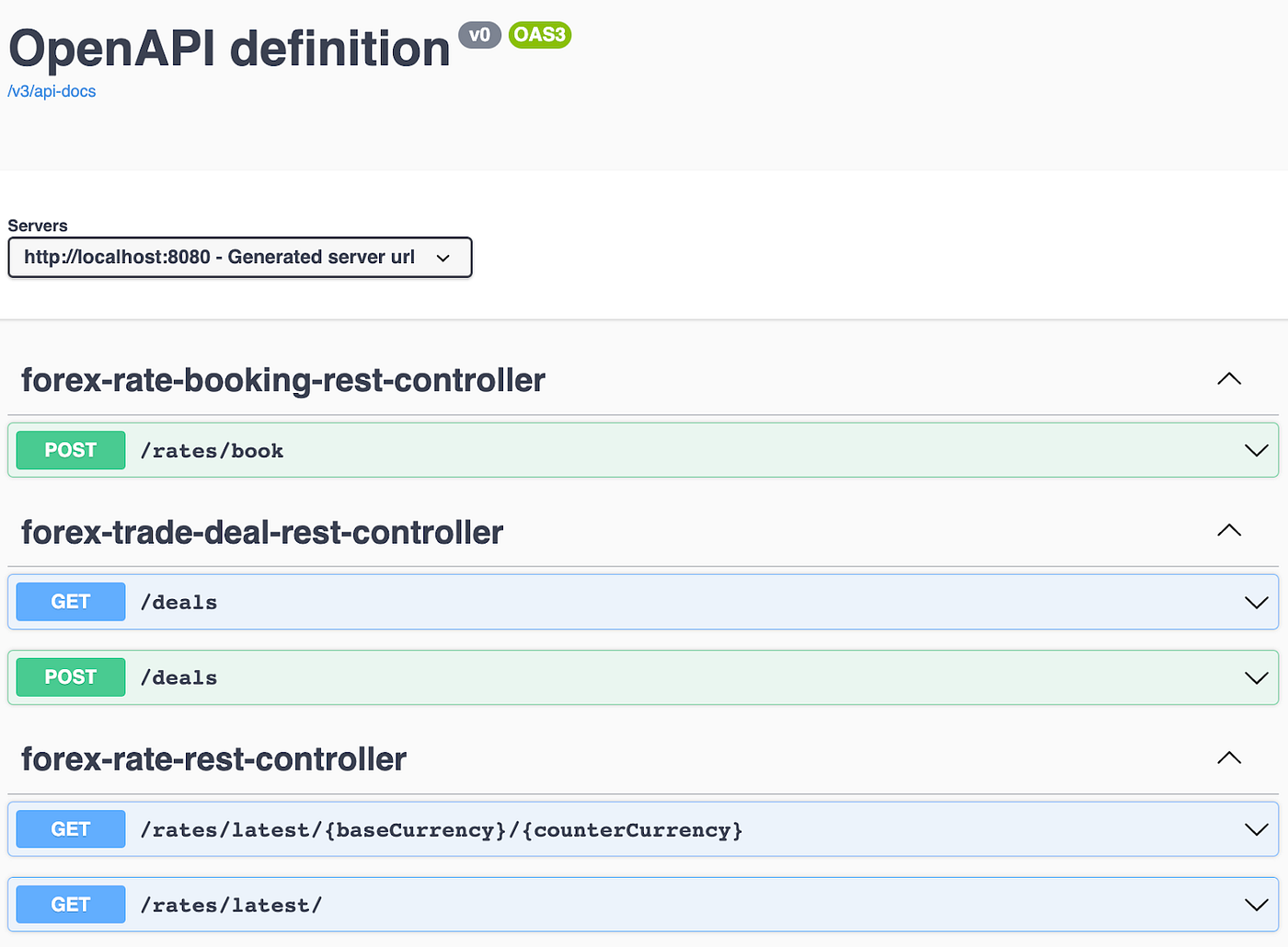Click the /rates/latest/{baseCurrency}/{counterCurrency} path text
The width and height of the screenshot is (1288, 947).
coord(442,830)
